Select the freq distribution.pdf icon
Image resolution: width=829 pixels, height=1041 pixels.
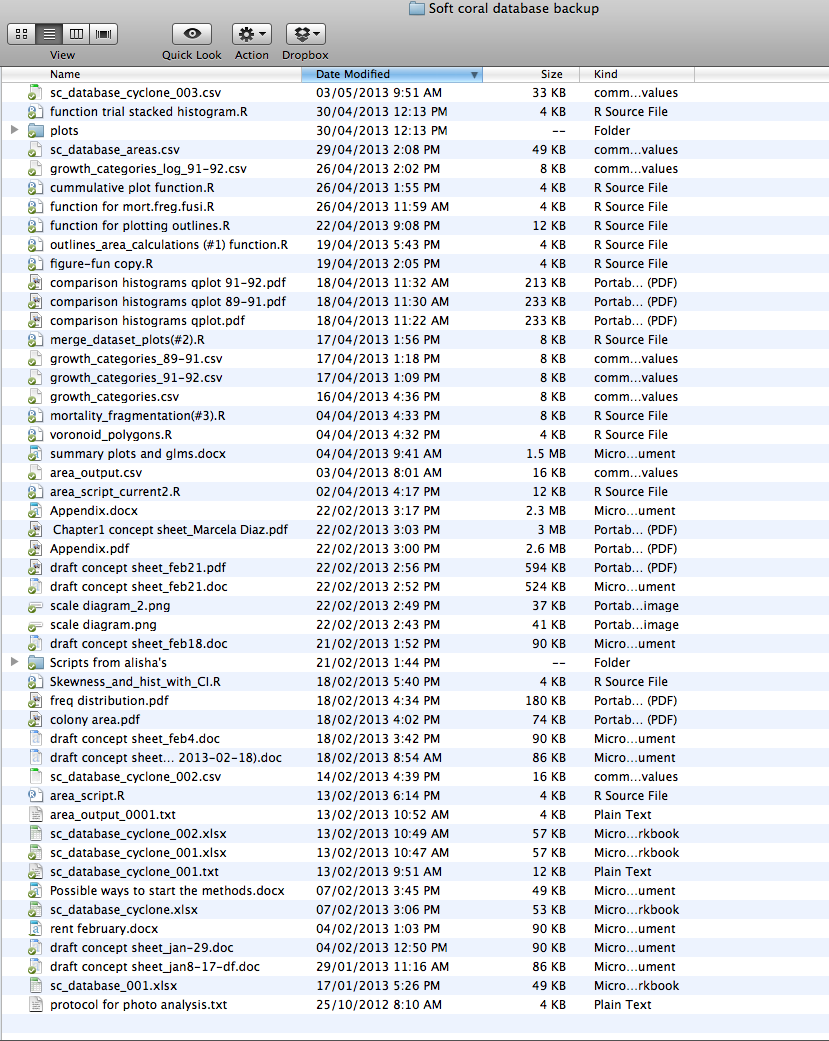tap(35, 700)
